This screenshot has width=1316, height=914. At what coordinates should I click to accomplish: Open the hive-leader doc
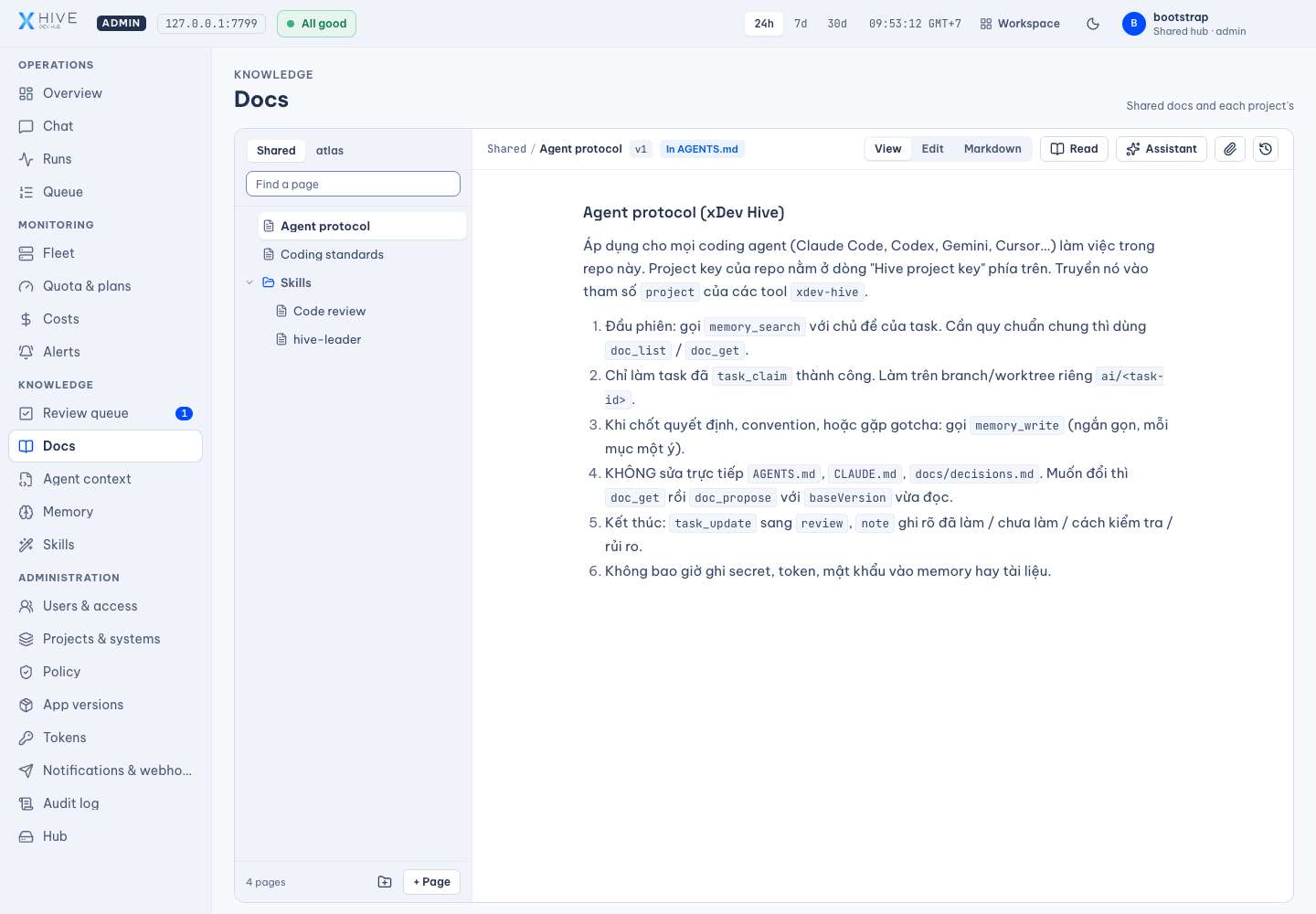click(x=369, y=339)
